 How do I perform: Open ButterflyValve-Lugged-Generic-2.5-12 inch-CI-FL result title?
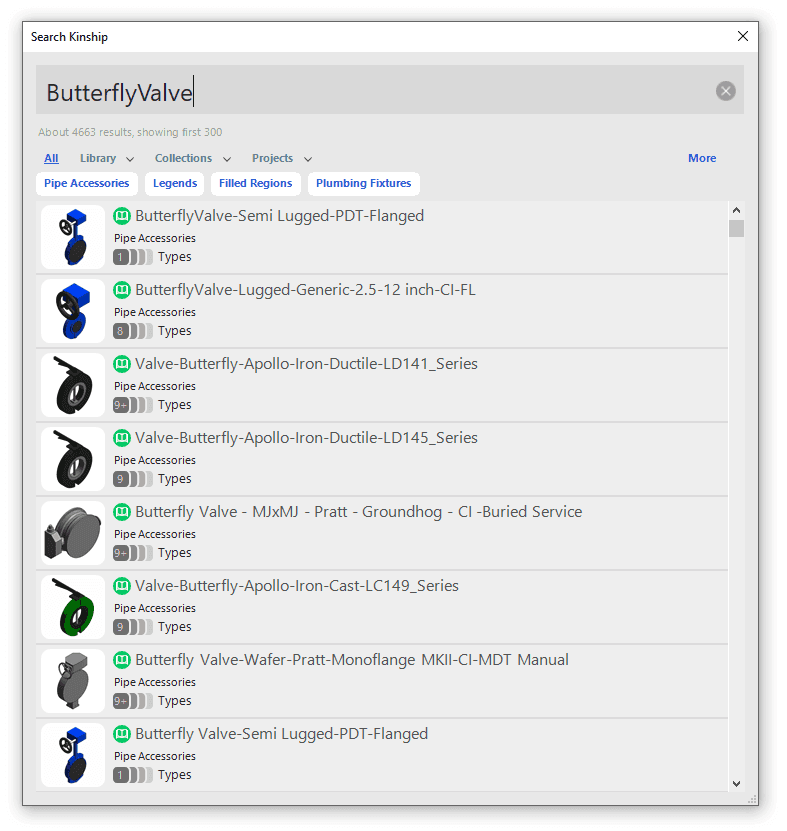305,290
